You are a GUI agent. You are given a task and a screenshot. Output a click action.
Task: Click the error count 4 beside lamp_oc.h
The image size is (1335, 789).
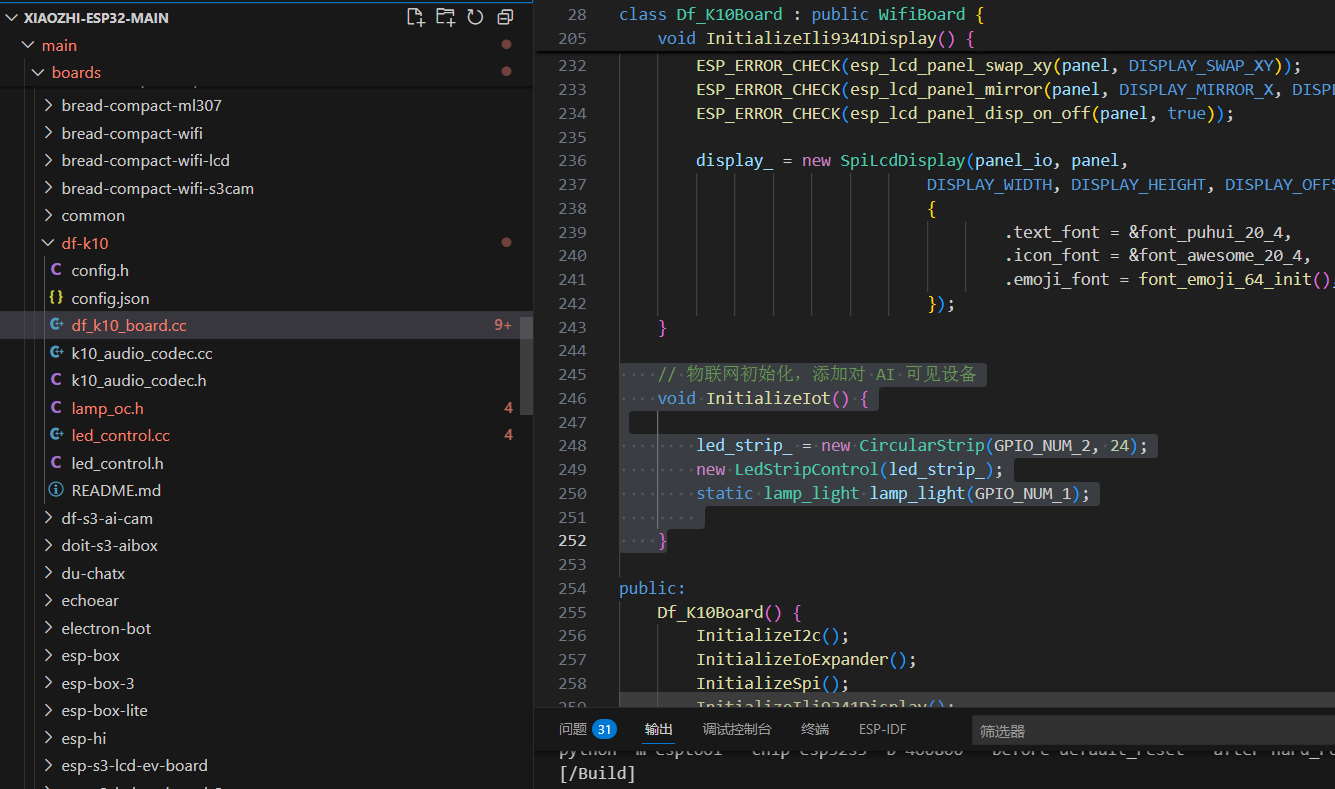click(509, 408)
